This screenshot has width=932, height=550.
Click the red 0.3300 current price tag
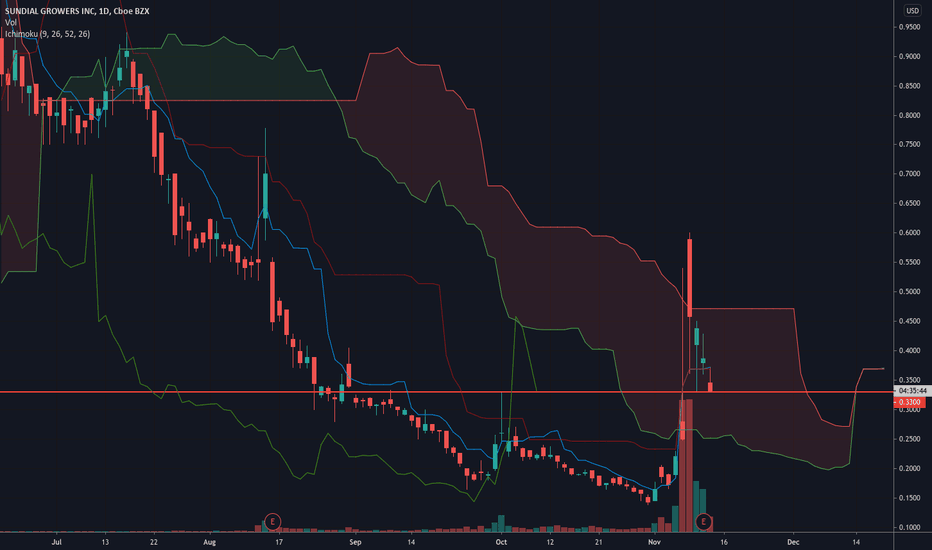(909, 403)
